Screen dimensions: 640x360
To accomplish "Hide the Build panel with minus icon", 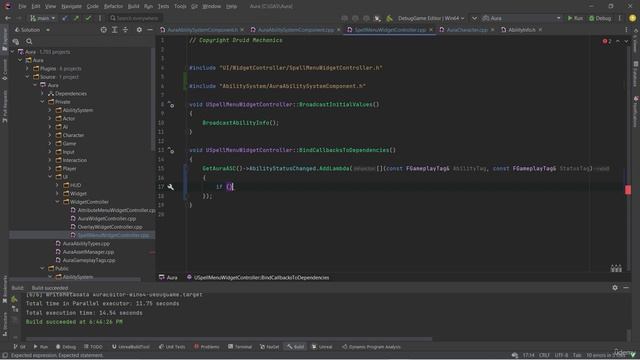I will coord(626,288).
